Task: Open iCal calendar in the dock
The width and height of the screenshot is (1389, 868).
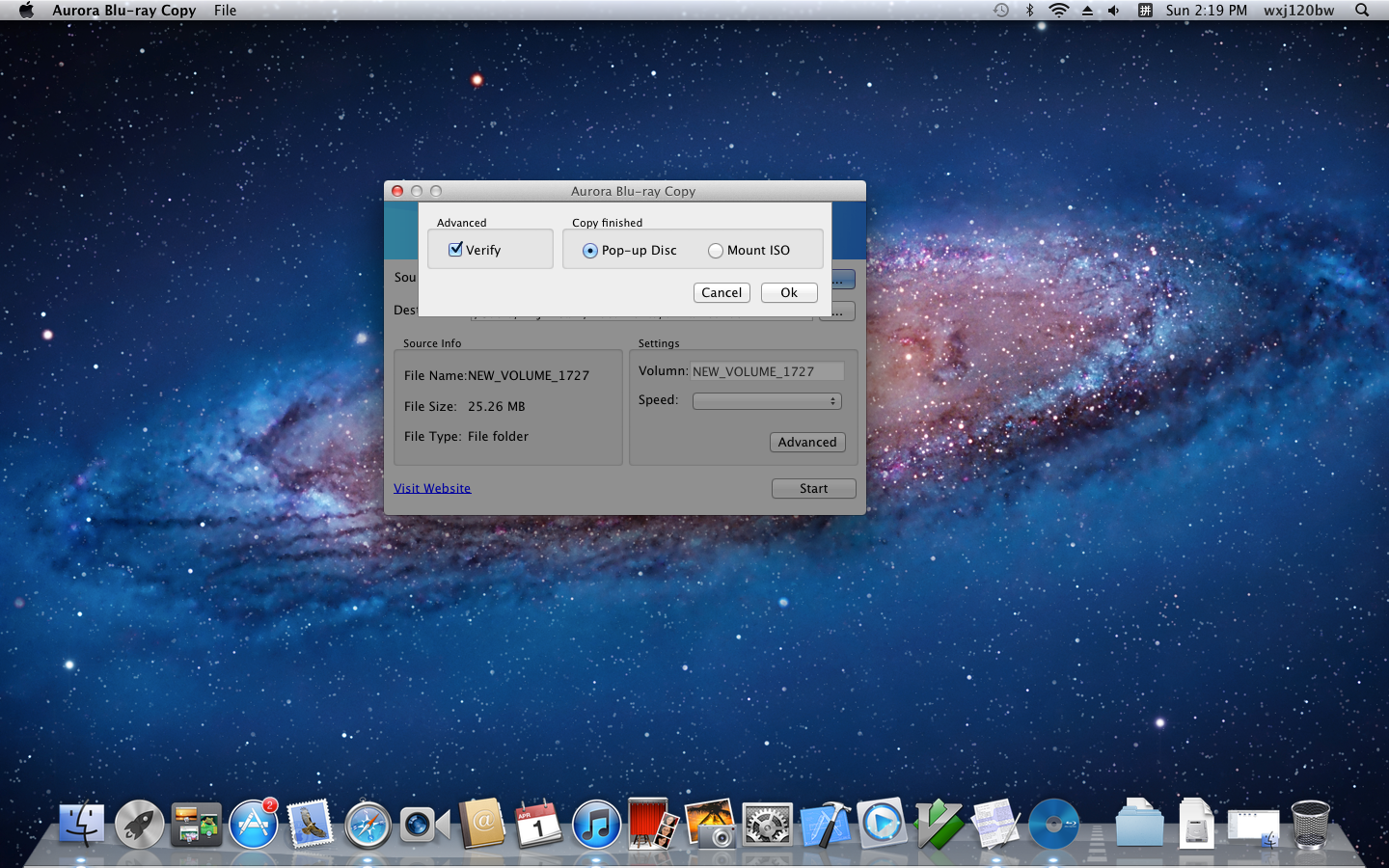Action: click(538, 826)
